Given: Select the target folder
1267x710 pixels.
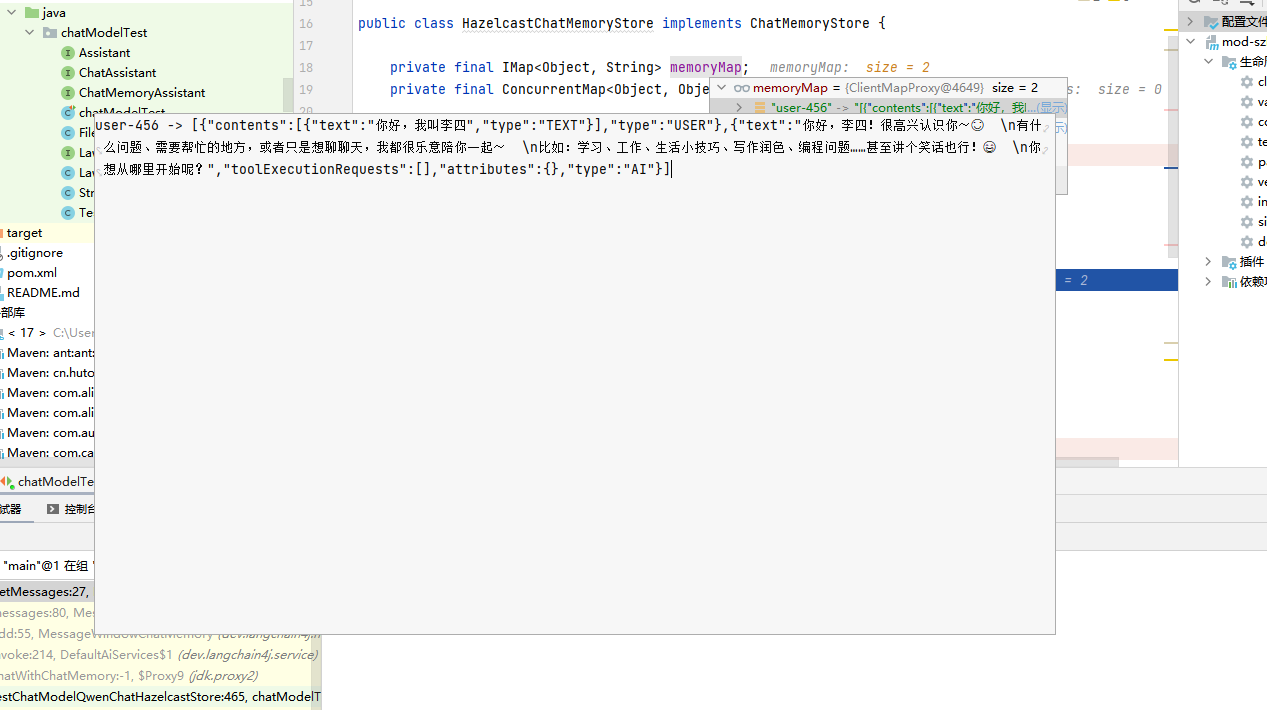Looking at the screenshot, I should point(24,233).
